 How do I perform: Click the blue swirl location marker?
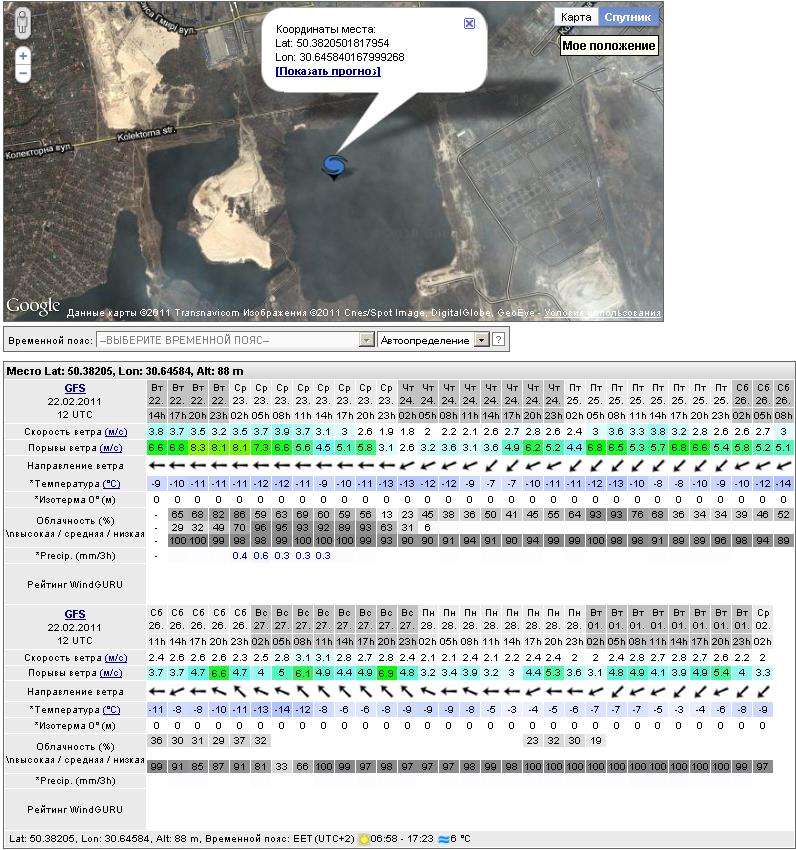(335, 166)
